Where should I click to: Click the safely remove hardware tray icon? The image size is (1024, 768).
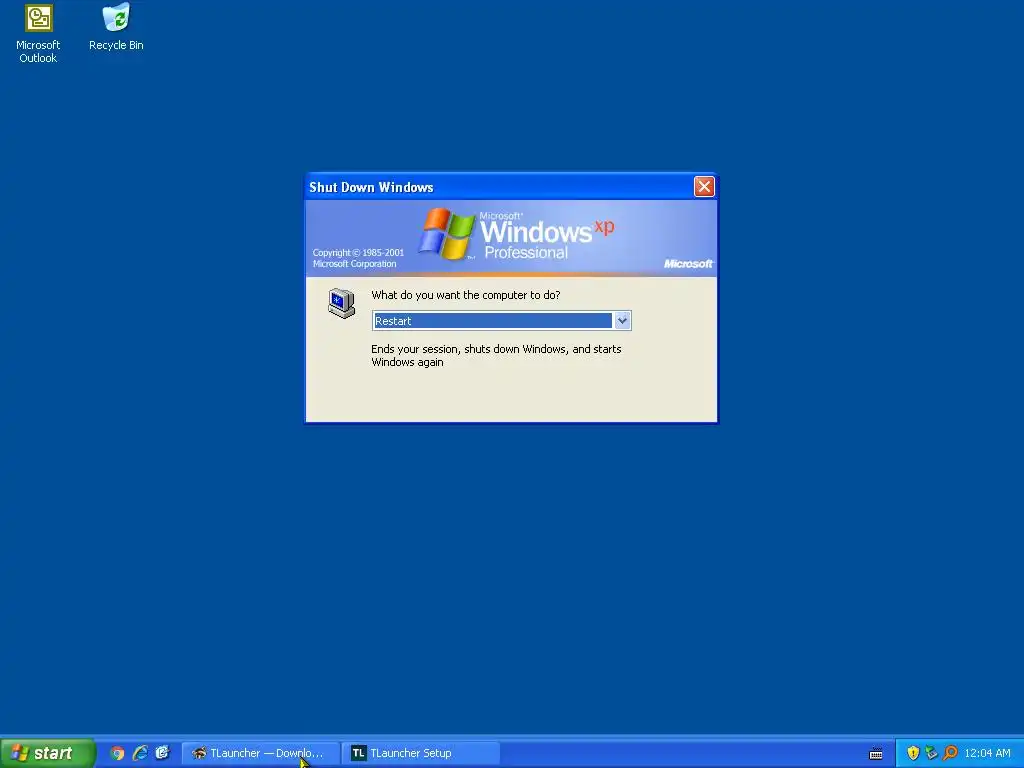point(931,753)
